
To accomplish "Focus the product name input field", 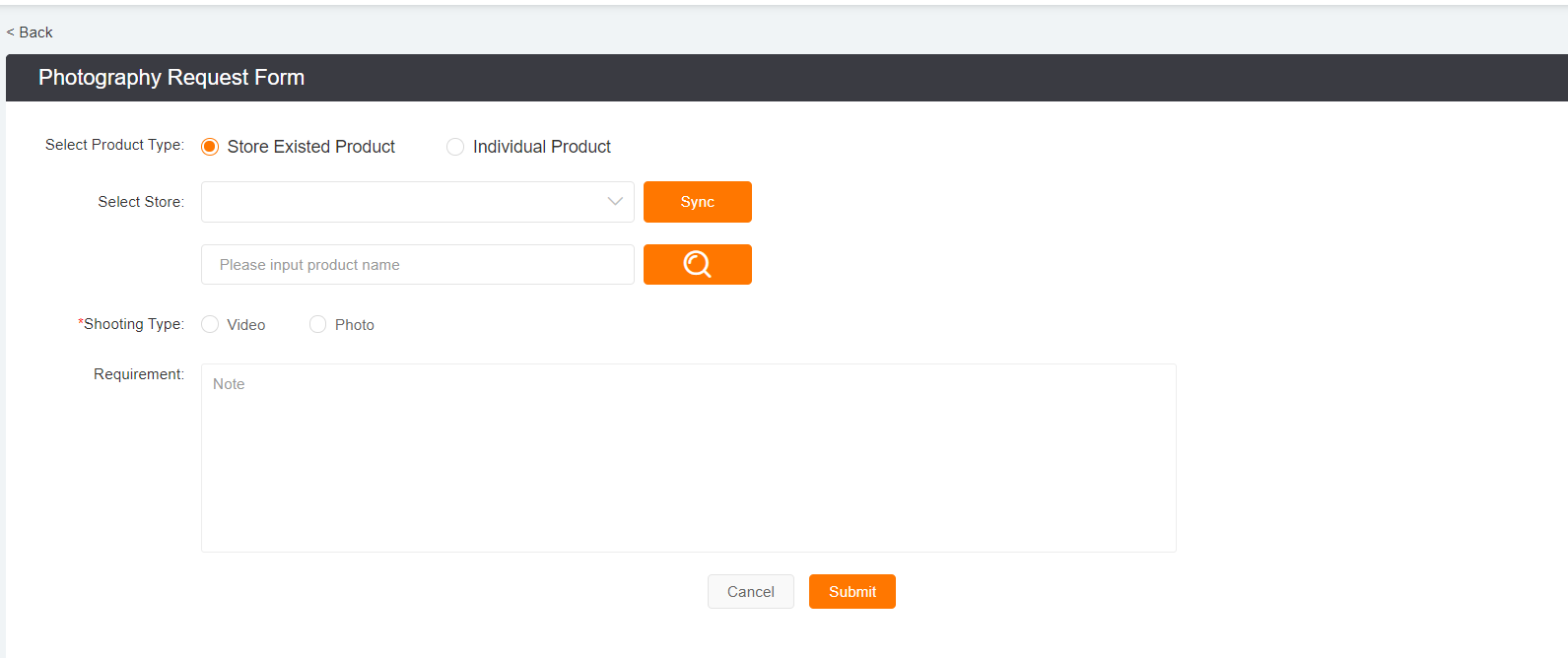I will click(x=417, y=265).
